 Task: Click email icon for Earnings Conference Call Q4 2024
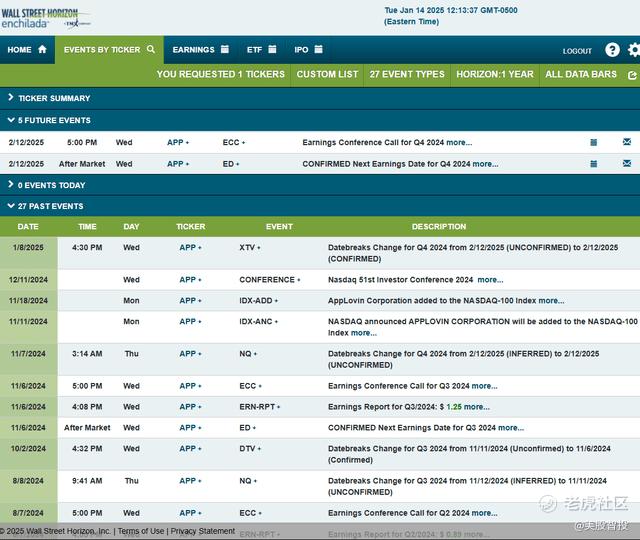pos(627,142)
